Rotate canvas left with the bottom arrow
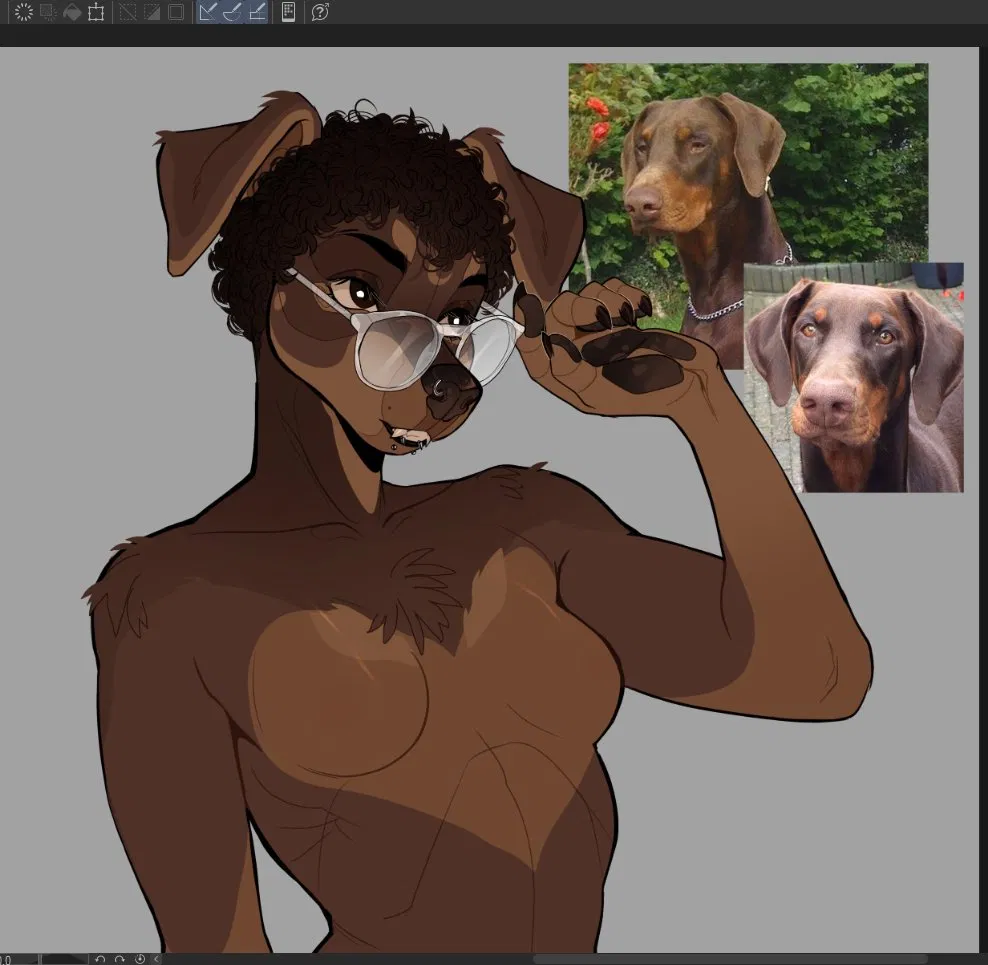 click(100, 959)
